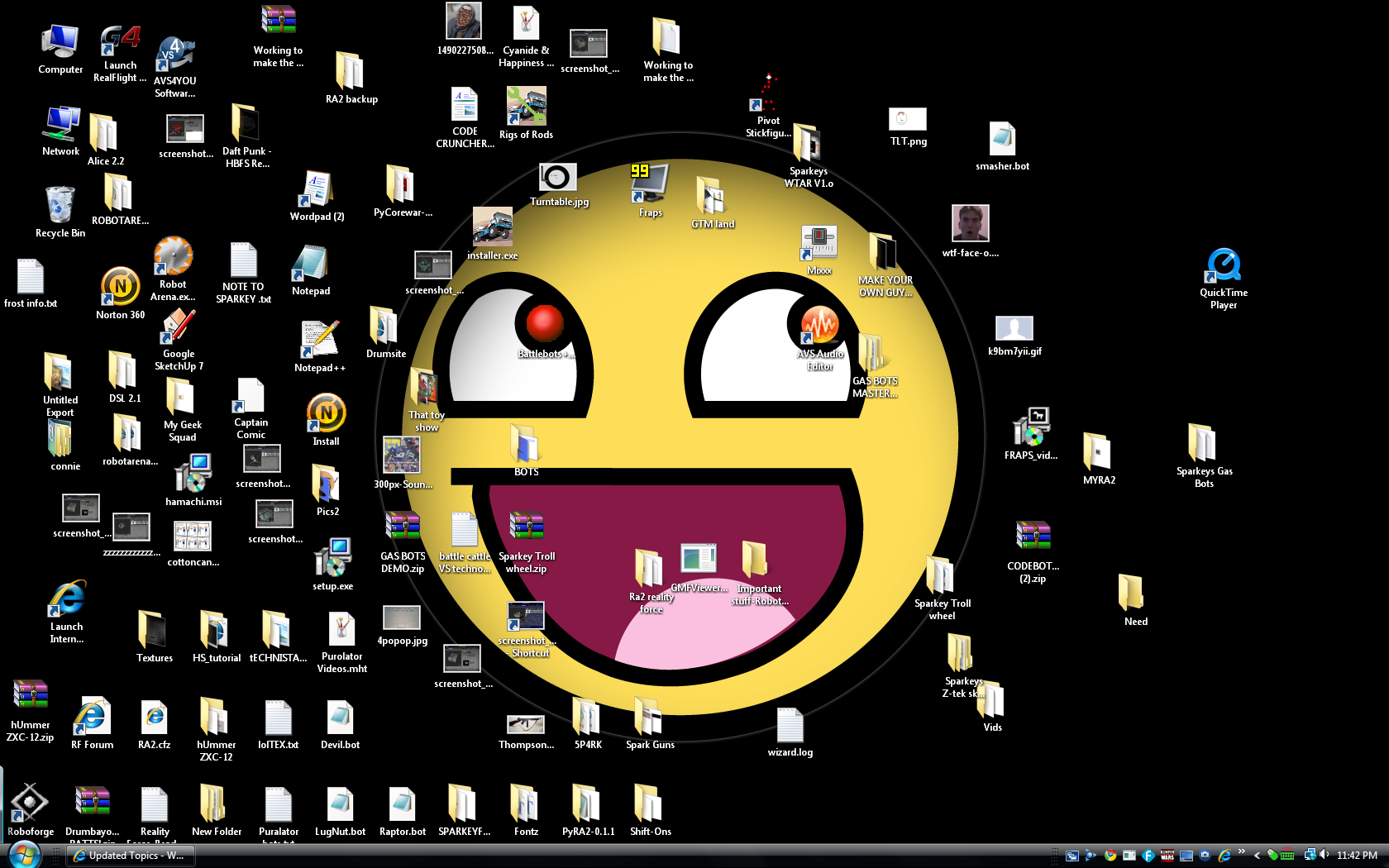Select the Spark Guns folder
This screenshot has width=1389, height=868.
[650, 723]
